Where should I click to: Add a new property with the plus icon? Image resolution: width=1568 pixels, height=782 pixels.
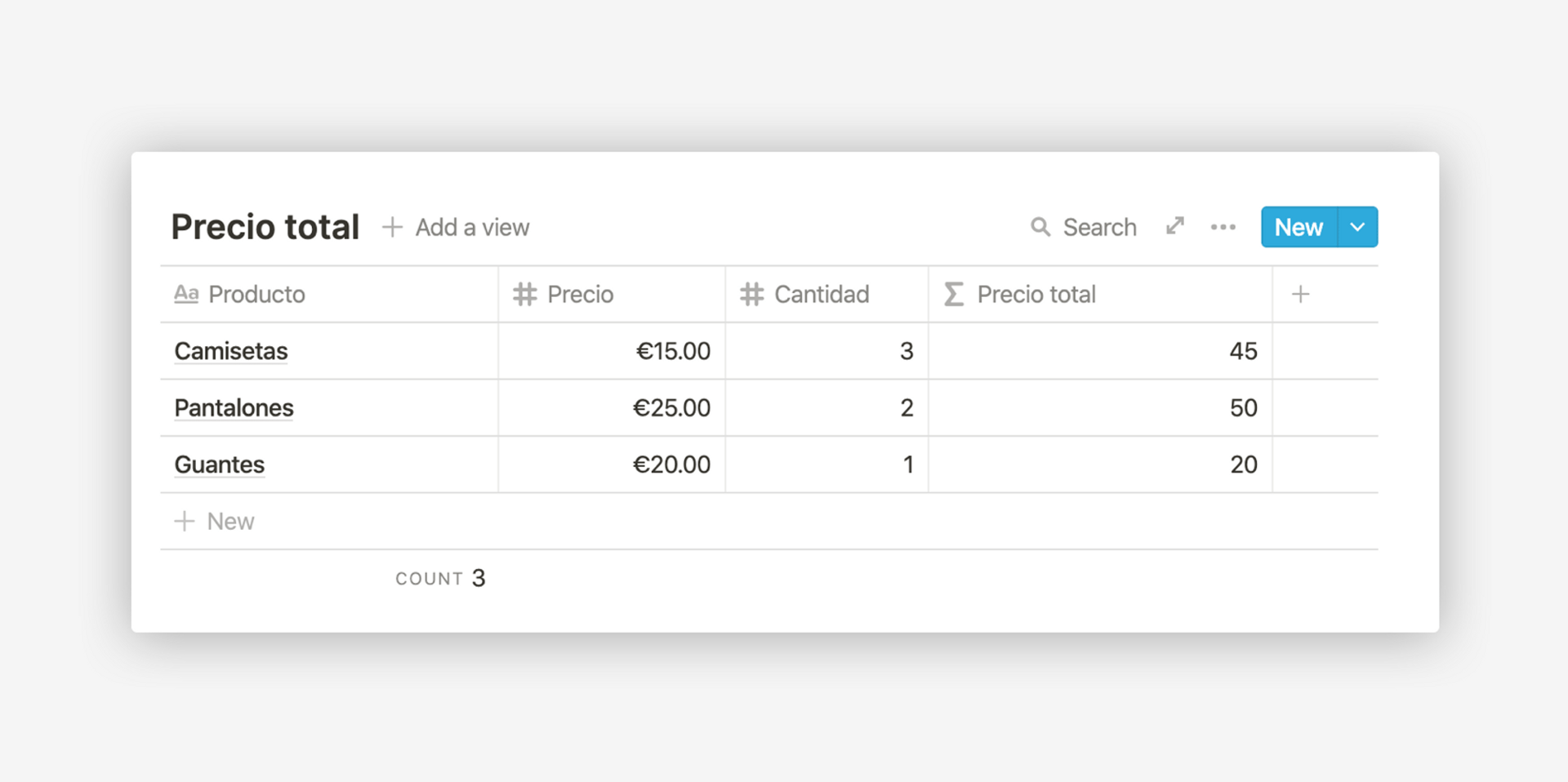click(x=1300, y=294)
